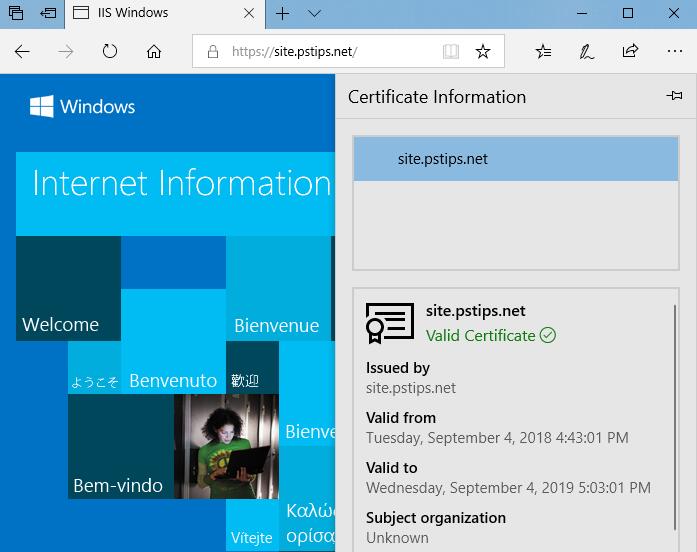Screen dimensions: 697x552
Task: Click the Valid Certificate status
Action: 491,336
